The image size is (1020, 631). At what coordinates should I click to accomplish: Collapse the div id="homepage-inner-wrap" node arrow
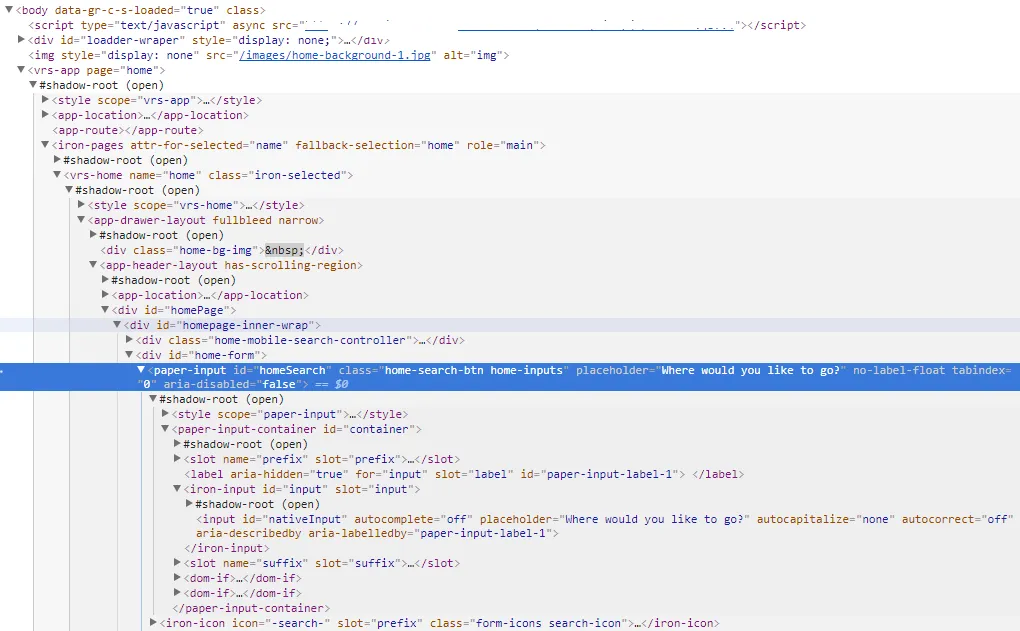[117, 325]
